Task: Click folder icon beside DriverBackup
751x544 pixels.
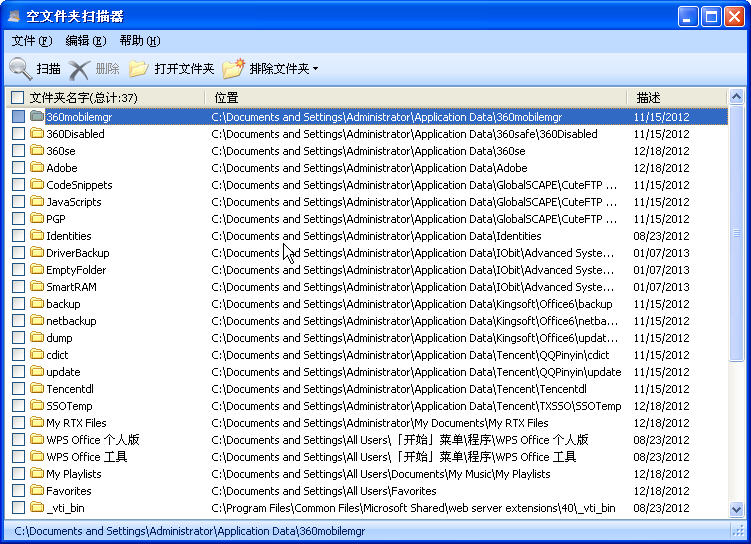Action: coord(37,252)
